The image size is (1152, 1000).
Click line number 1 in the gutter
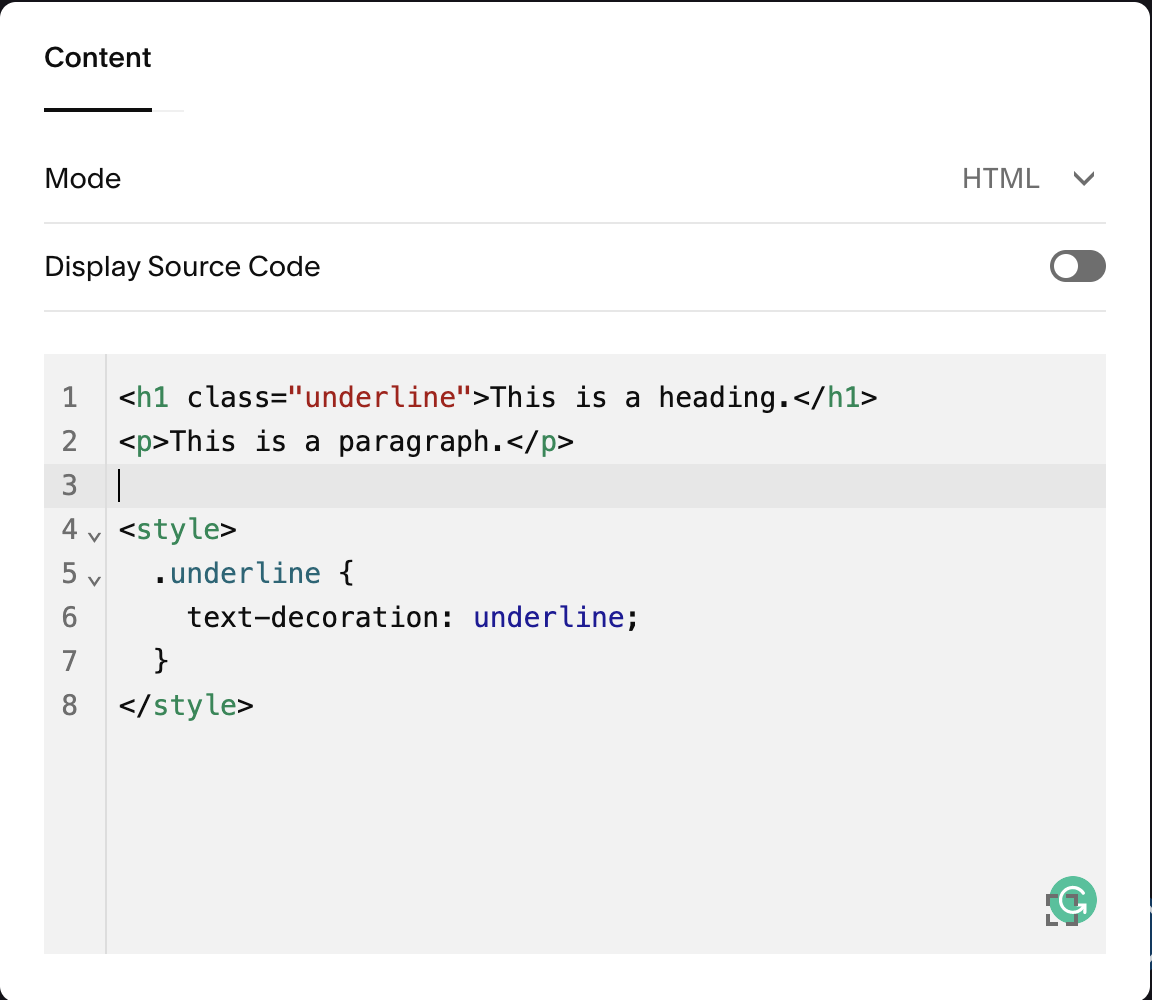(x=70, y=398)
